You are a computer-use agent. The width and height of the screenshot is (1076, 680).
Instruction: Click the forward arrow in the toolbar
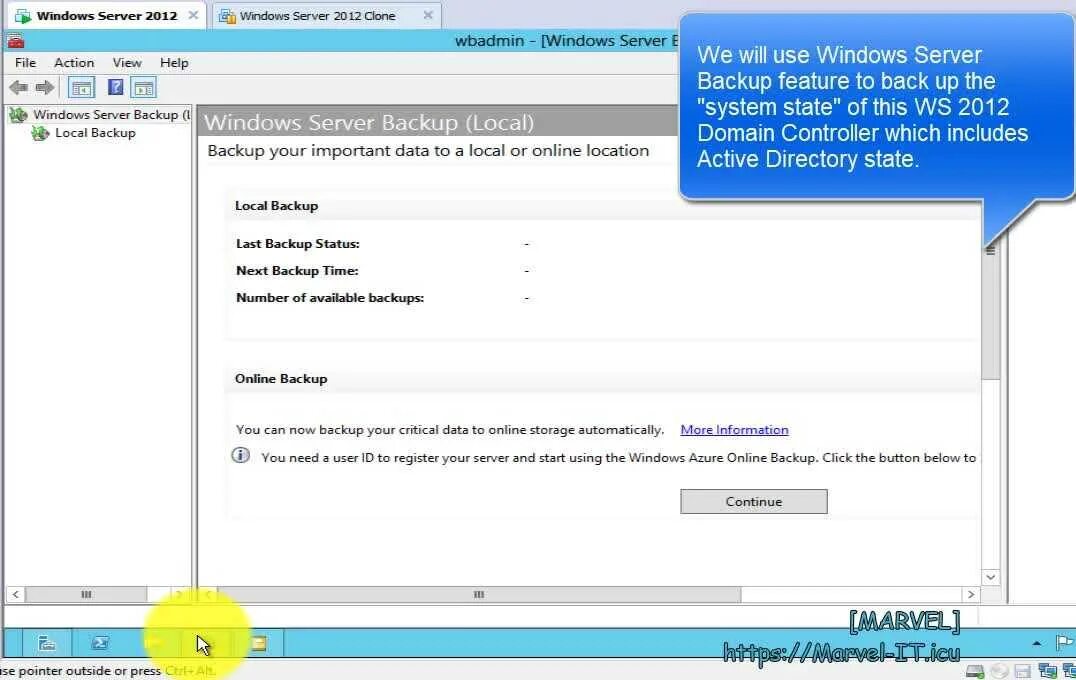45,88
